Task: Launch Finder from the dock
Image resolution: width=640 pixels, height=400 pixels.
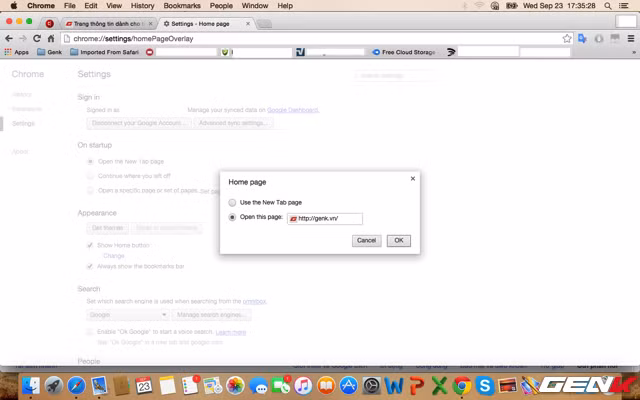Action: [33, 385]
